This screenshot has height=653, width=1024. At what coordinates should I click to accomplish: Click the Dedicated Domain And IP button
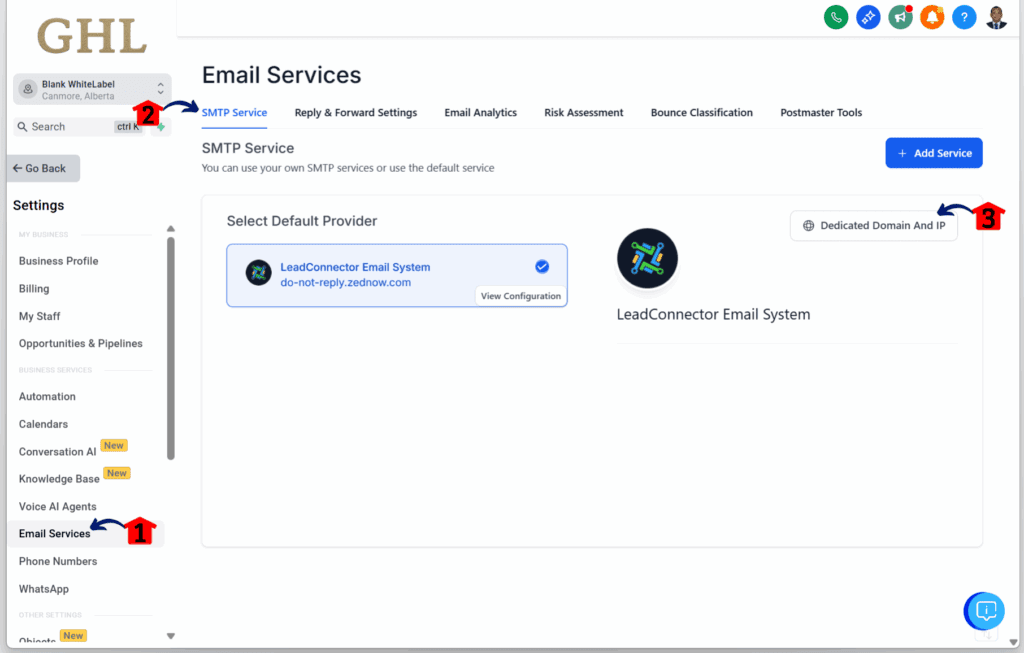874,225
